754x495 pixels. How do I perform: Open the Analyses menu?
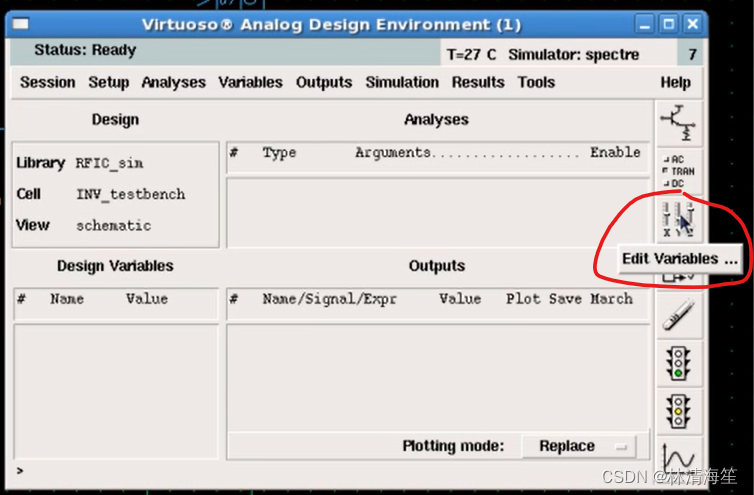(174, 82)
